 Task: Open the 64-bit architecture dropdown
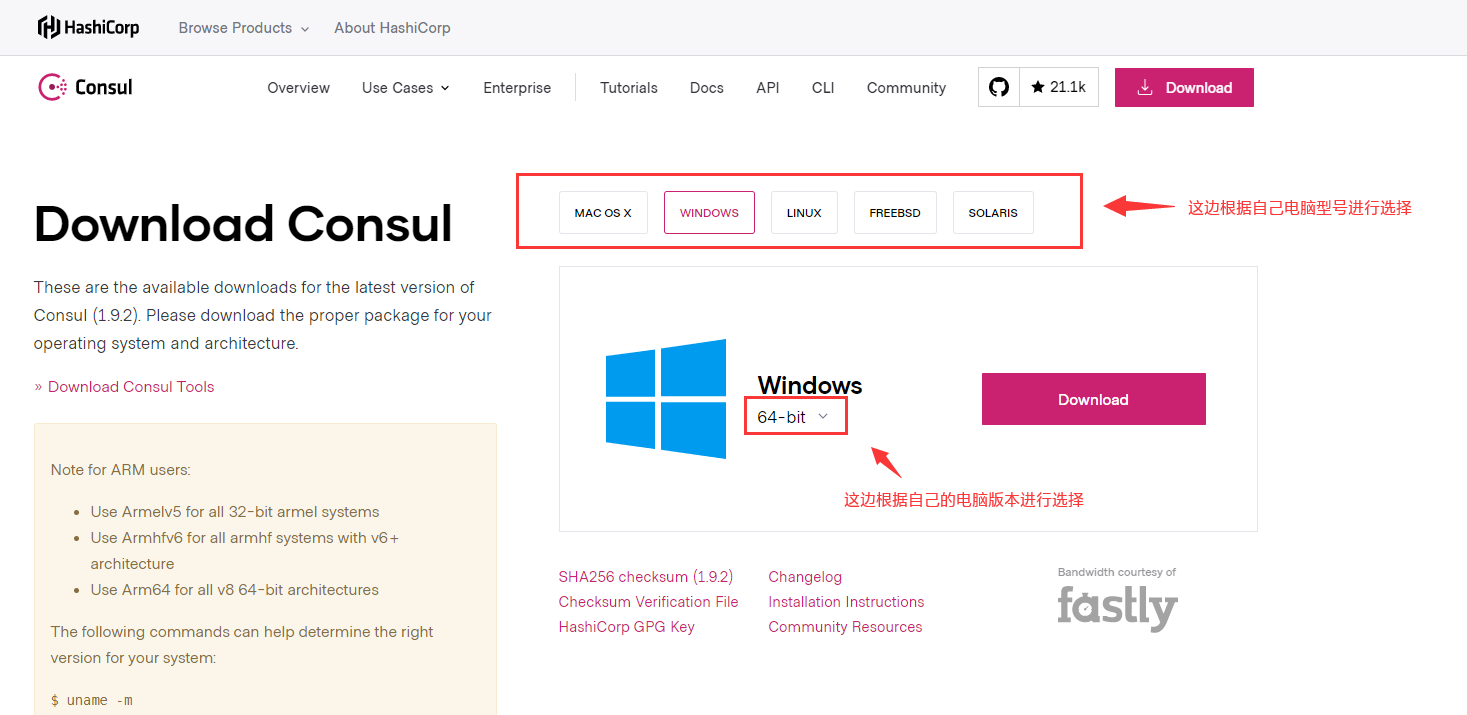pos(794,417)
